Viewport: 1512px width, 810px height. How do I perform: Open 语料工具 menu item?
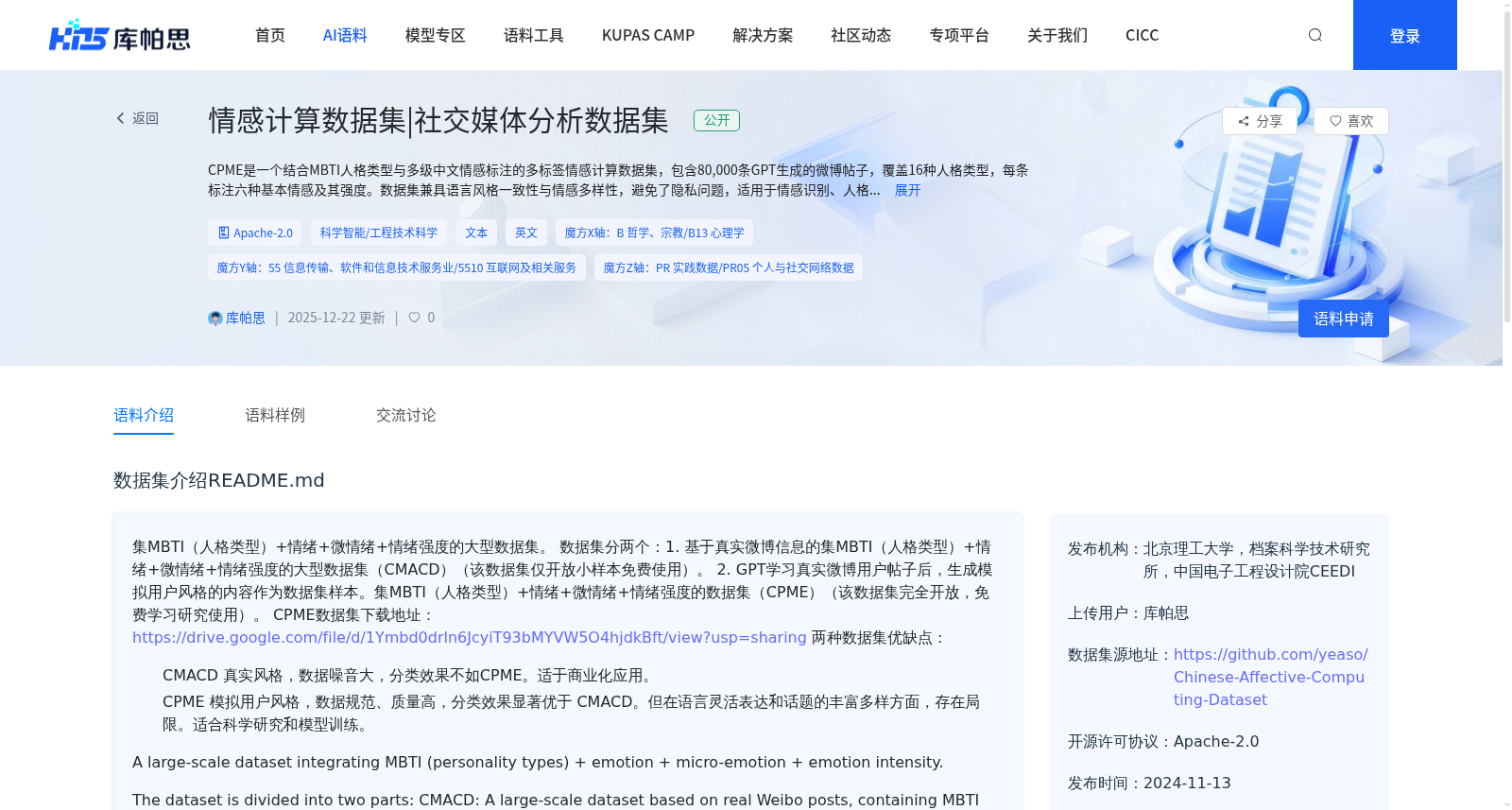(534, 35)
